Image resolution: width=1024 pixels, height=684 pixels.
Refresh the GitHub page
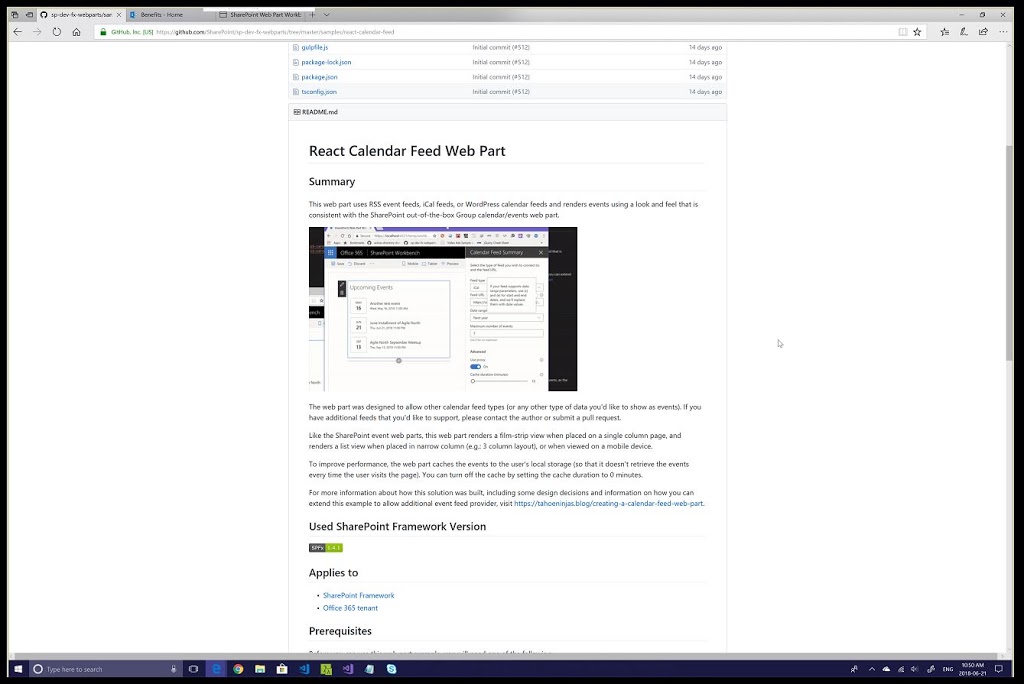click(x=57, y=32)
